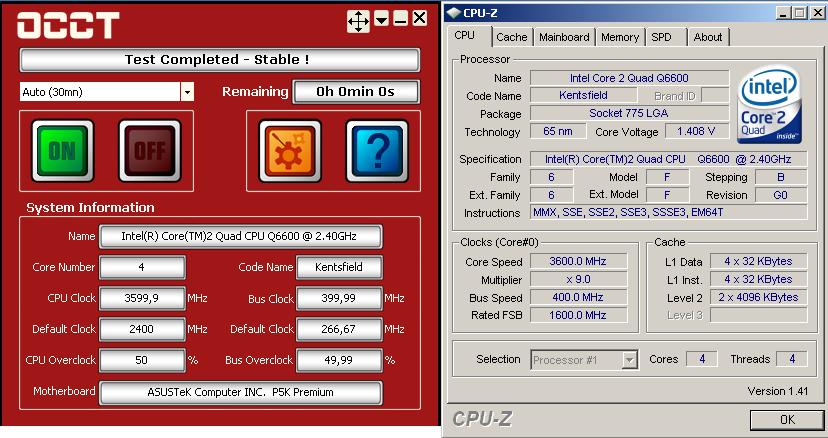Image resolution: width=828 pixels, height=438 pixels.
Task: Click the Rated FSB value 1600.0 MHz
Action: [579, 315]
